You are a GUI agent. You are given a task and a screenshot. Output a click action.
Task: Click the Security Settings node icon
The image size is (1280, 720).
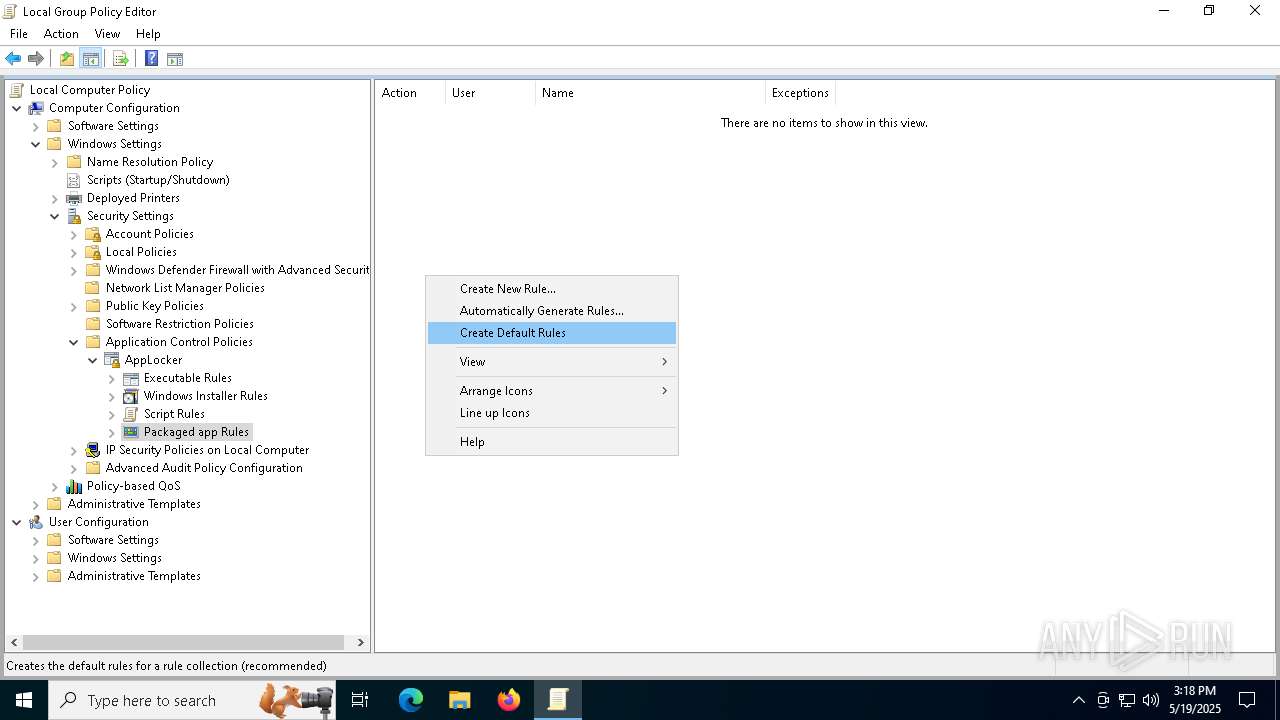pos(73,216)
